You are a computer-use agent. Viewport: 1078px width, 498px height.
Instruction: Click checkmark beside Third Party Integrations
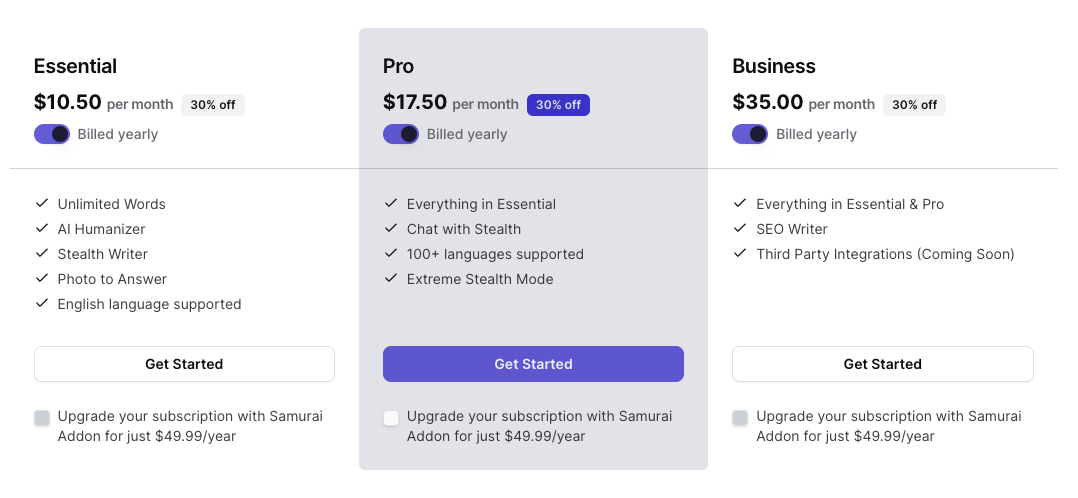tap(740, 253)
